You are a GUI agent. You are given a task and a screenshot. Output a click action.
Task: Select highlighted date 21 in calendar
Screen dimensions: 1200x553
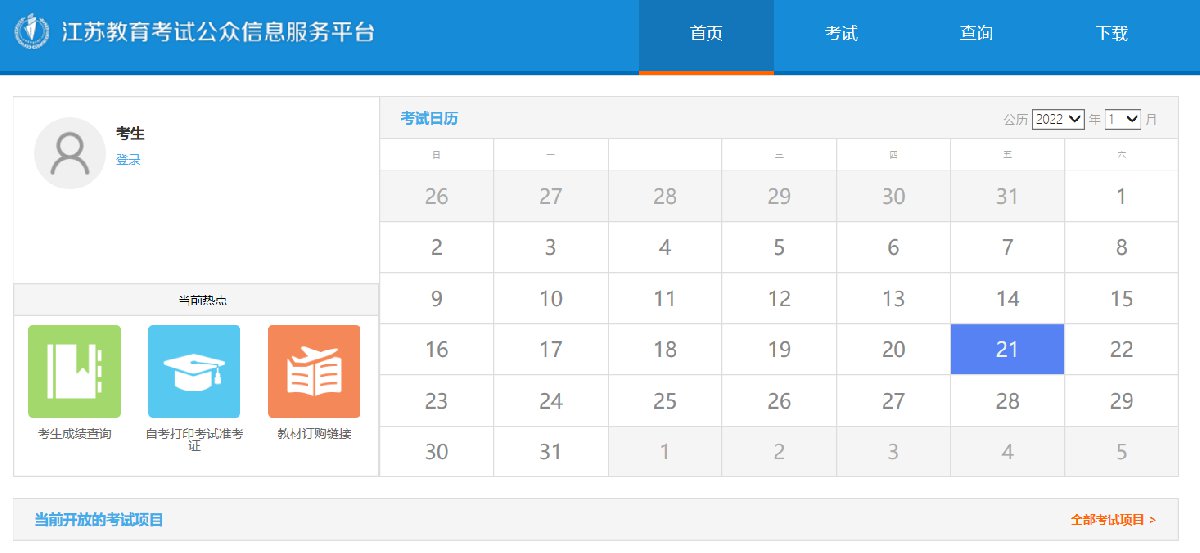[1007, 349]
